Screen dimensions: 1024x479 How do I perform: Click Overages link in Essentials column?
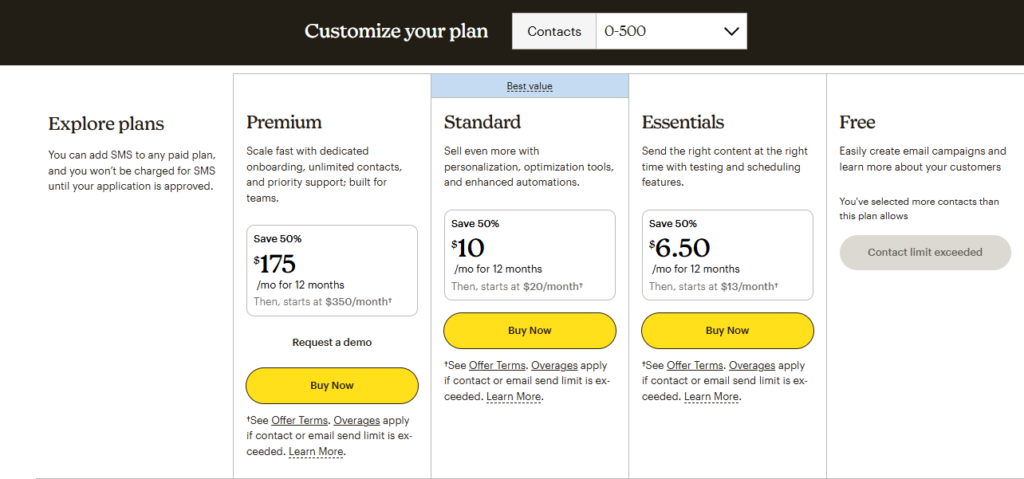[752, 366]
